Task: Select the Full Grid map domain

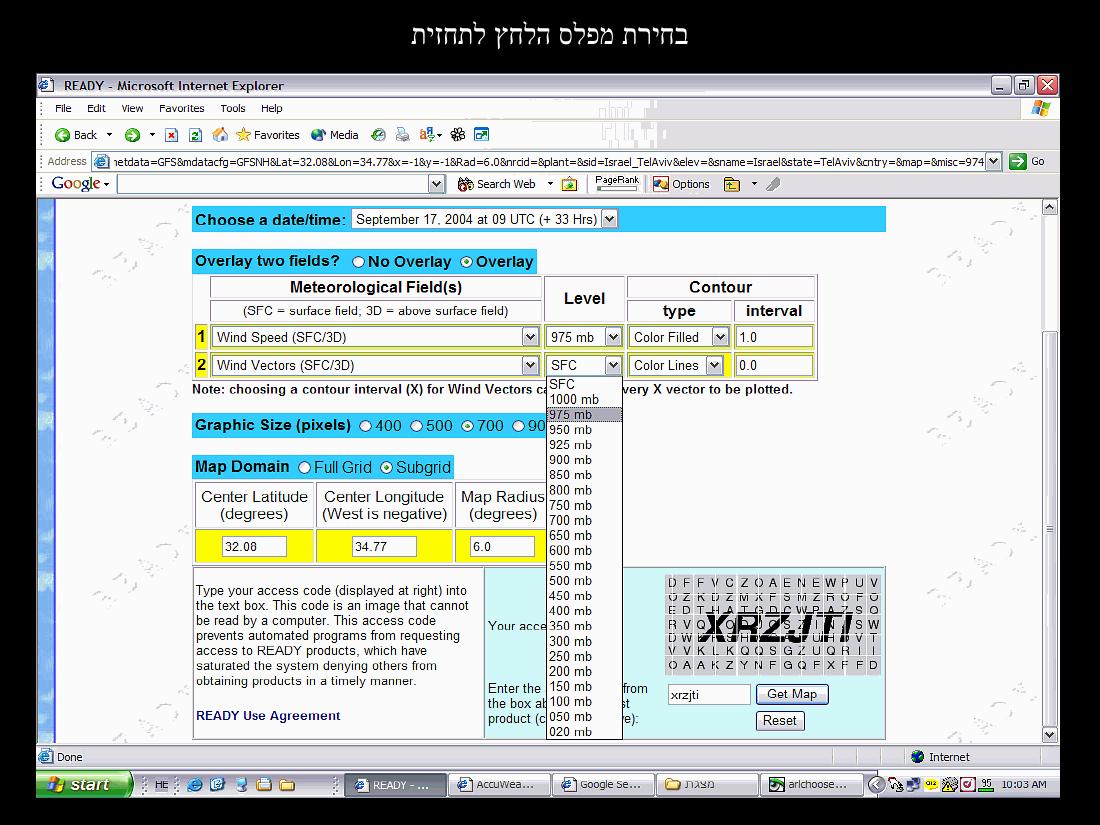Action: (x=304, y=467)
